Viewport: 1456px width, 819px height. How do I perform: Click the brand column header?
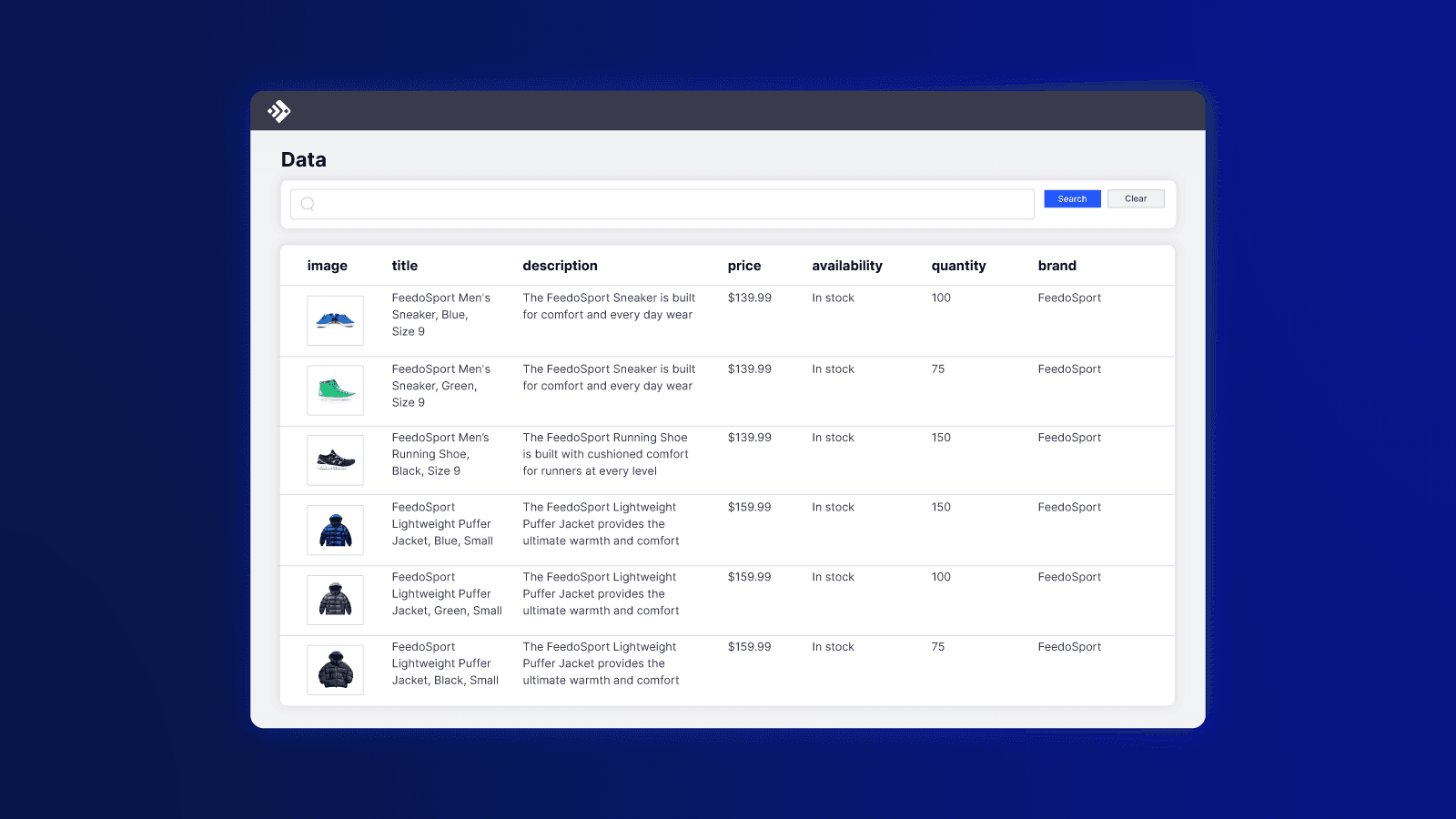[1057, 266]
